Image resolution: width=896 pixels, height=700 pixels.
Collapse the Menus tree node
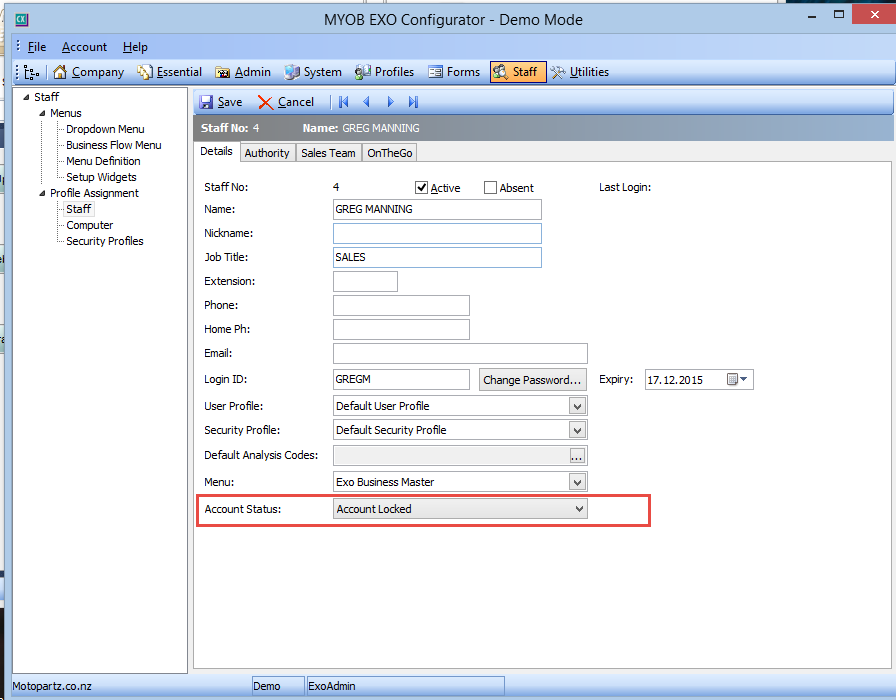42,113
